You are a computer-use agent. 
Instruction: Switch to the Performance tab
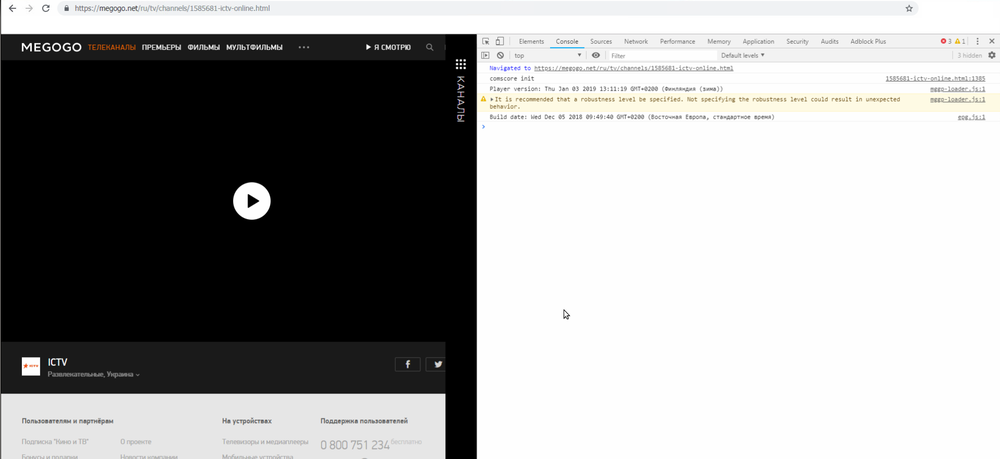click(677, 41)
